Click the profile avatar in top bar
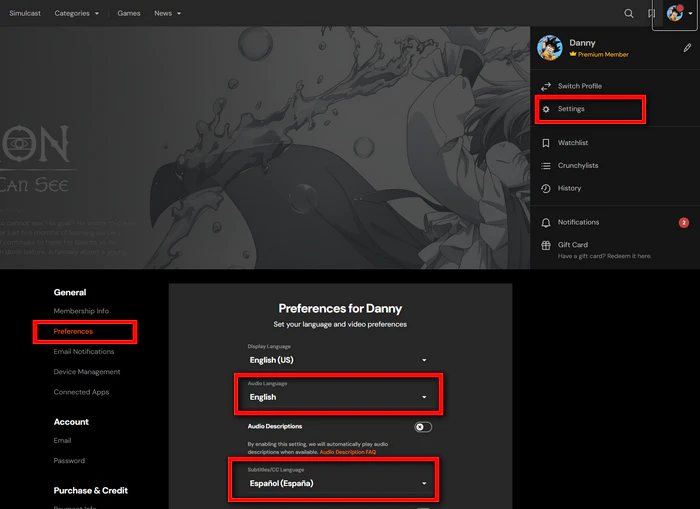 (675, 13)
